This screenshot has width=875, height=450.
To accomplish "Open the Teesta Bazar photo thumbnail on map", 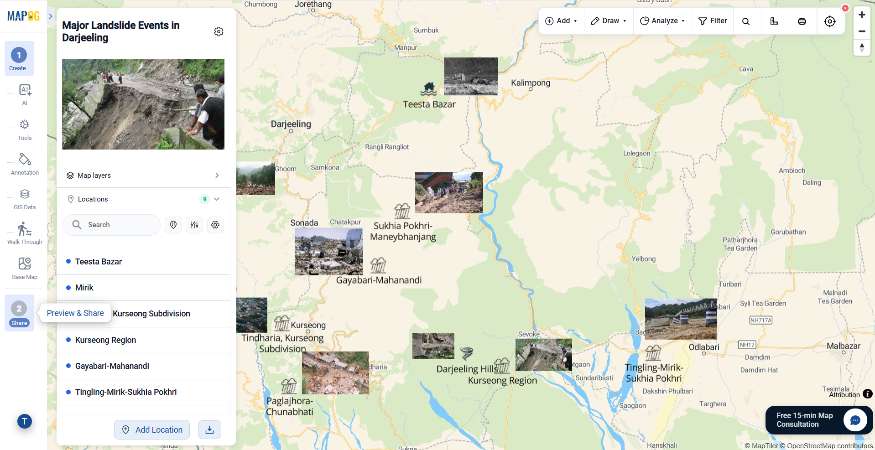I will point(471,76).
